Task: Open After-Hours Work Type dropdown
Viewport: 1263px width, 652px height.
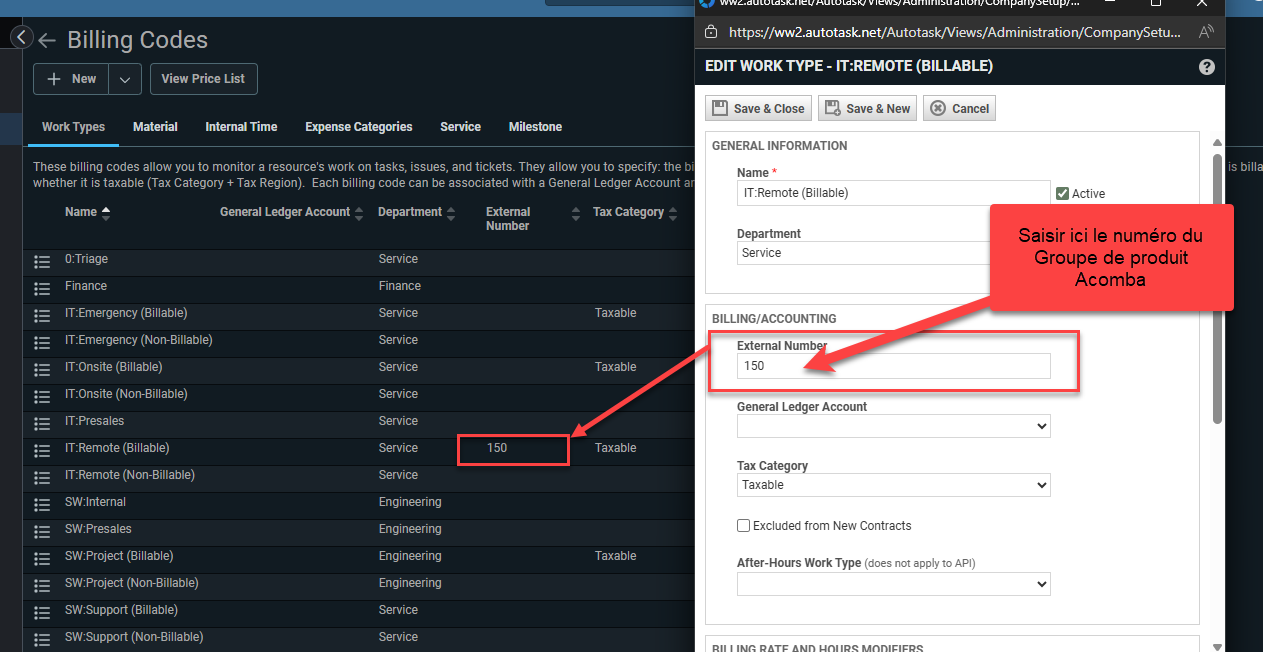Action: [x=893, y=583]
